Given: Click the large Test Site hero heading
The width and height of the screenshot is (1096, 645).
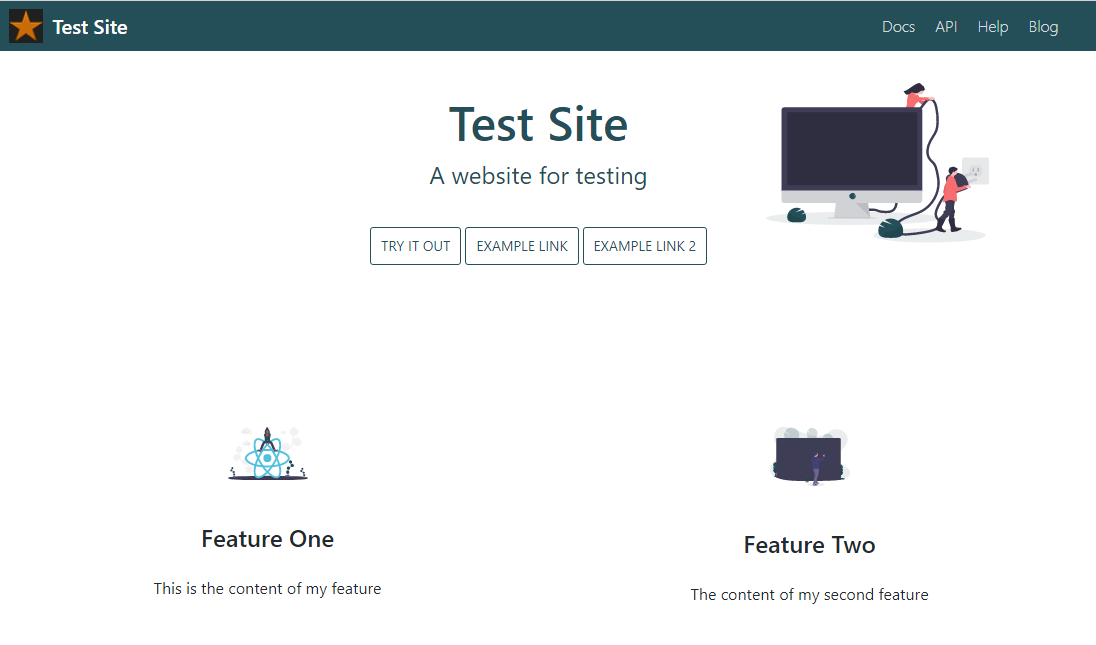Looking at the screenshot, I should (x=538, y=124).
